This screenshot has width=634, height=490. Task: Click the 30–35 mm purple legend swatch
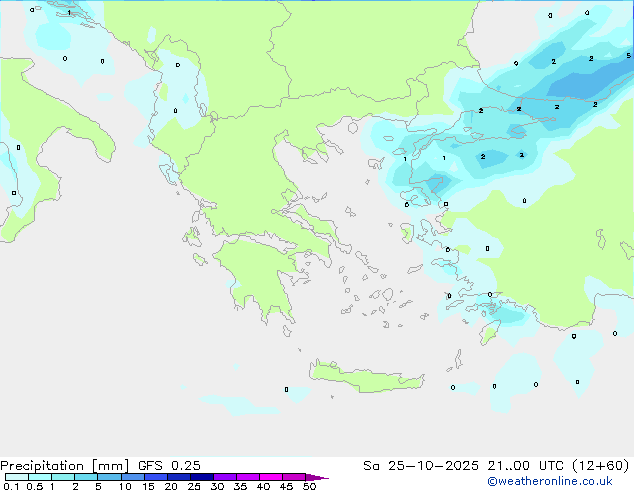pos(225,477)
